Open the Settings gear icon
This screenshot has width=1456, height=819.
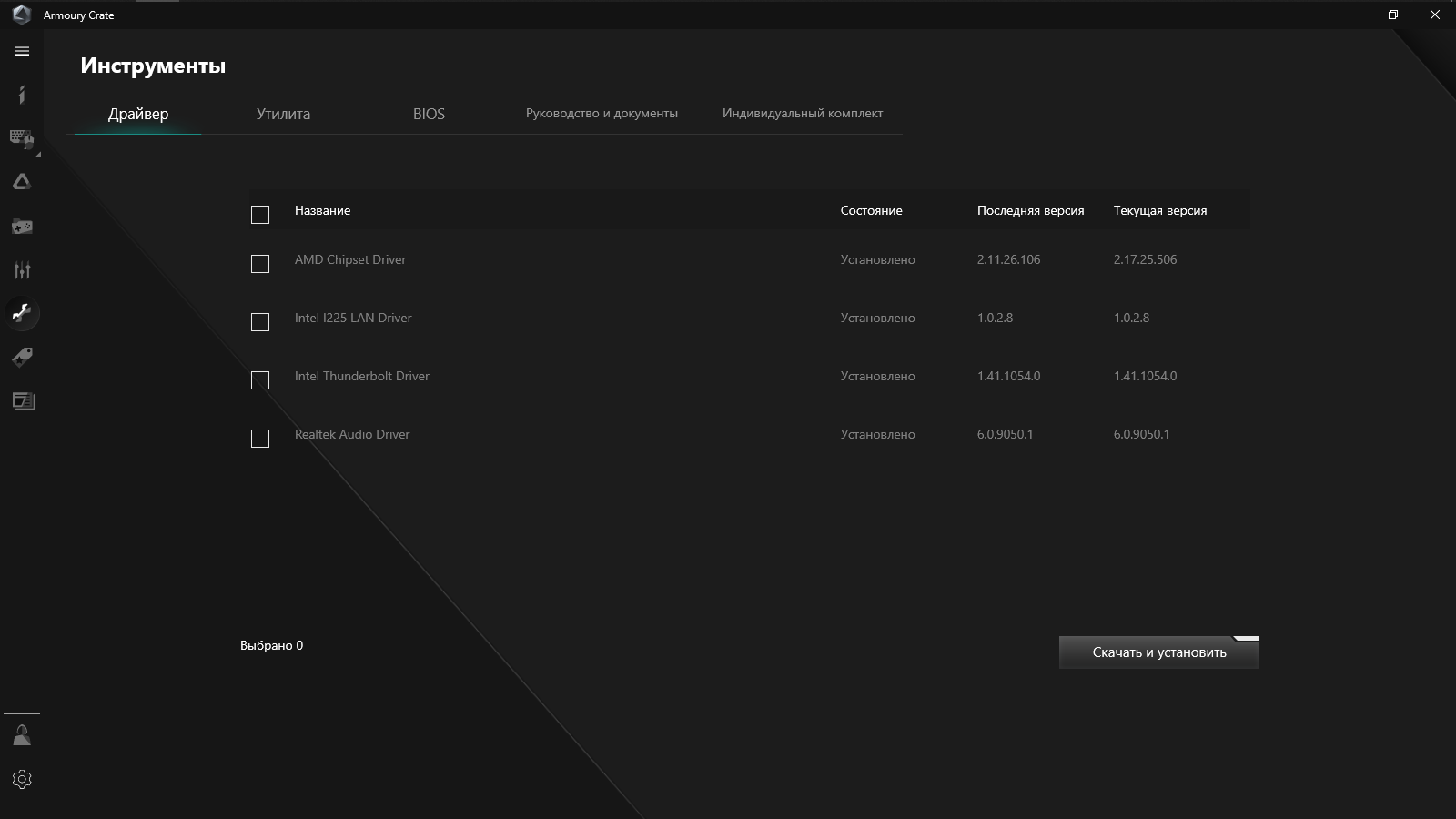(x=22, y=779)
